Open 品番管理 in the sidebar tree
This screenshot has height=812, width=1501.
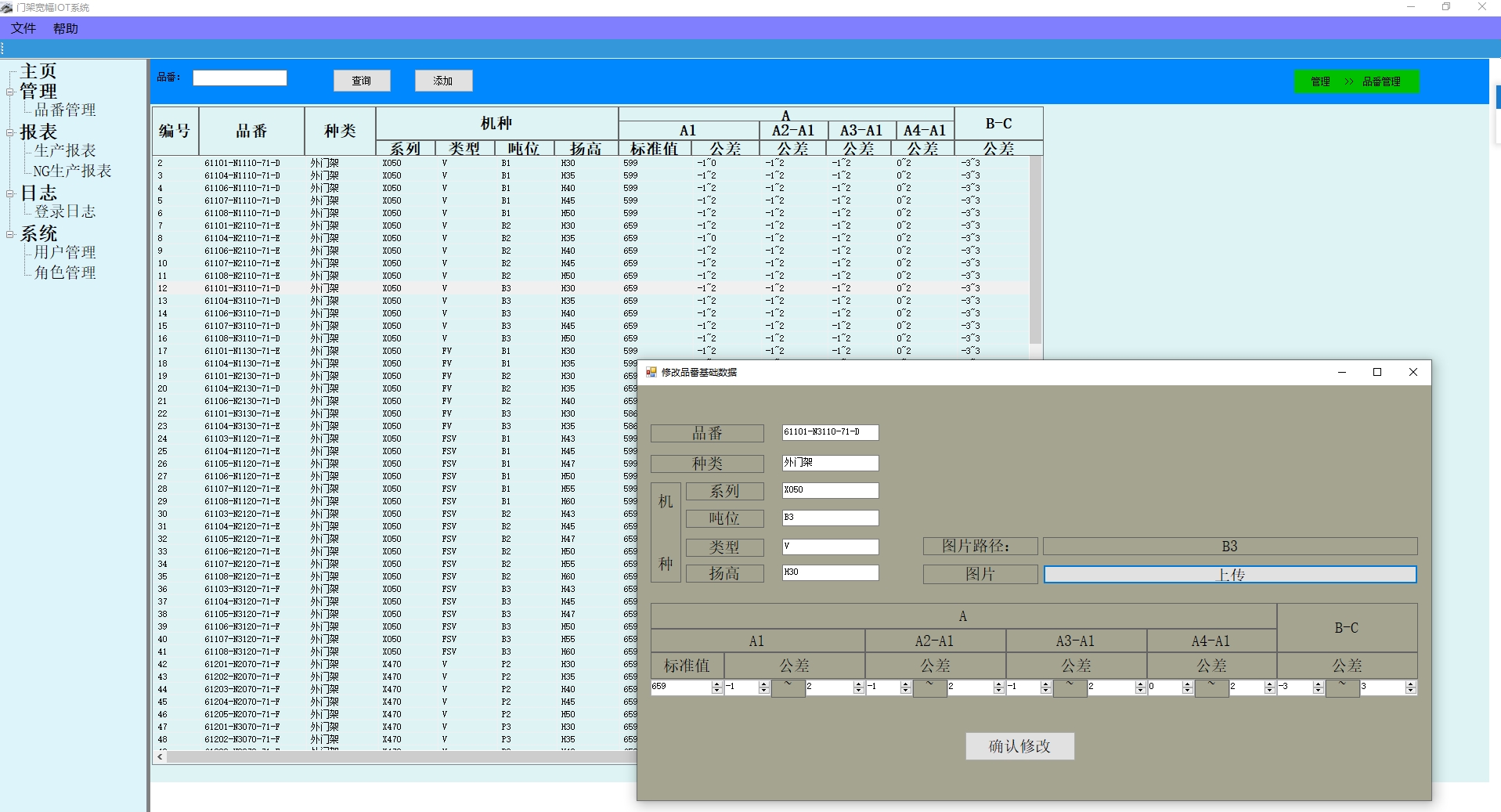pyautogui.click(x=65, y=110)
